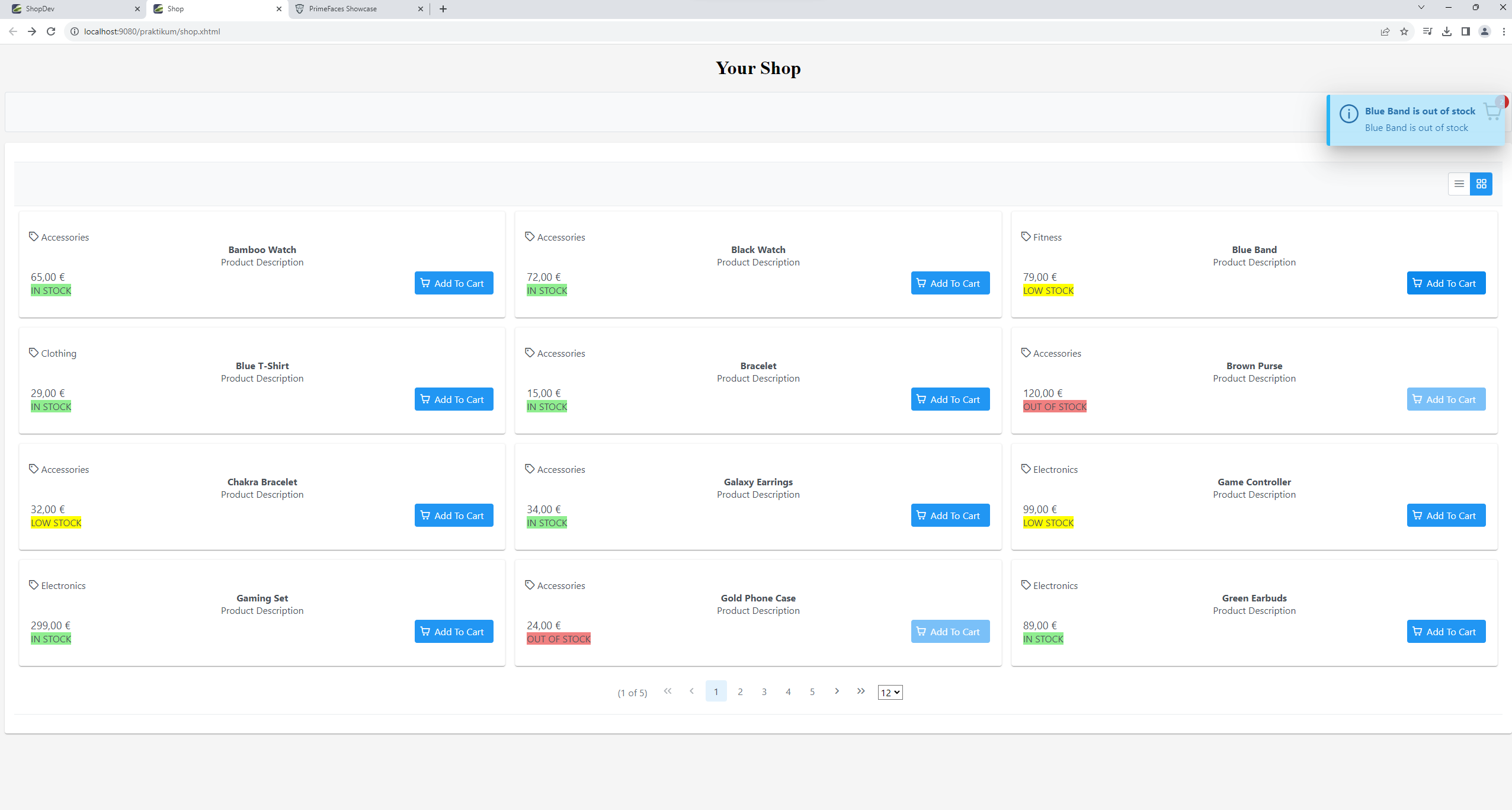Open rows-per-page dropdown showing 12
This screenshot has height=810, width=1512.
coord(890,692)
